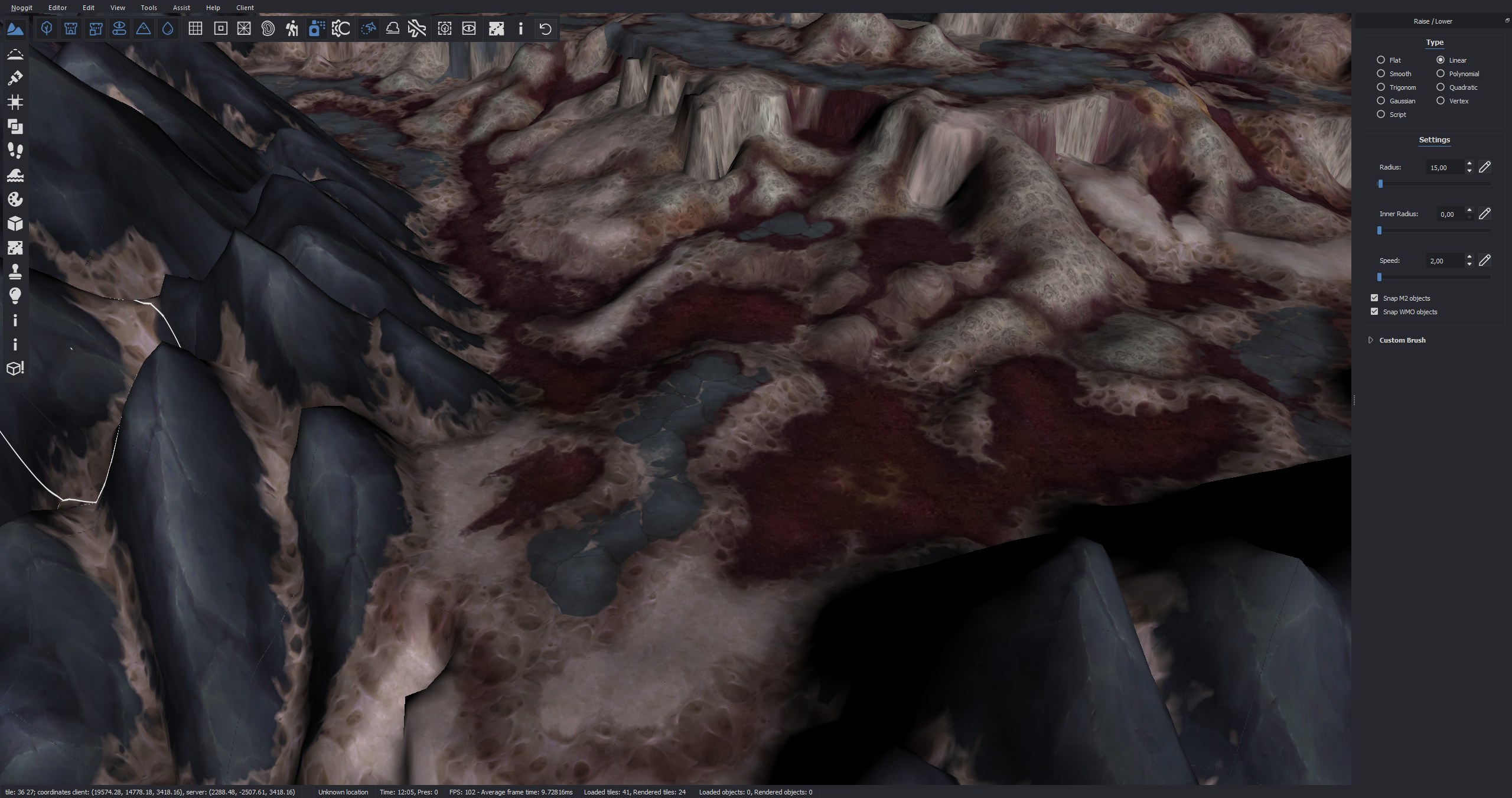Open the vertex color palette tool

click(15, 199)
